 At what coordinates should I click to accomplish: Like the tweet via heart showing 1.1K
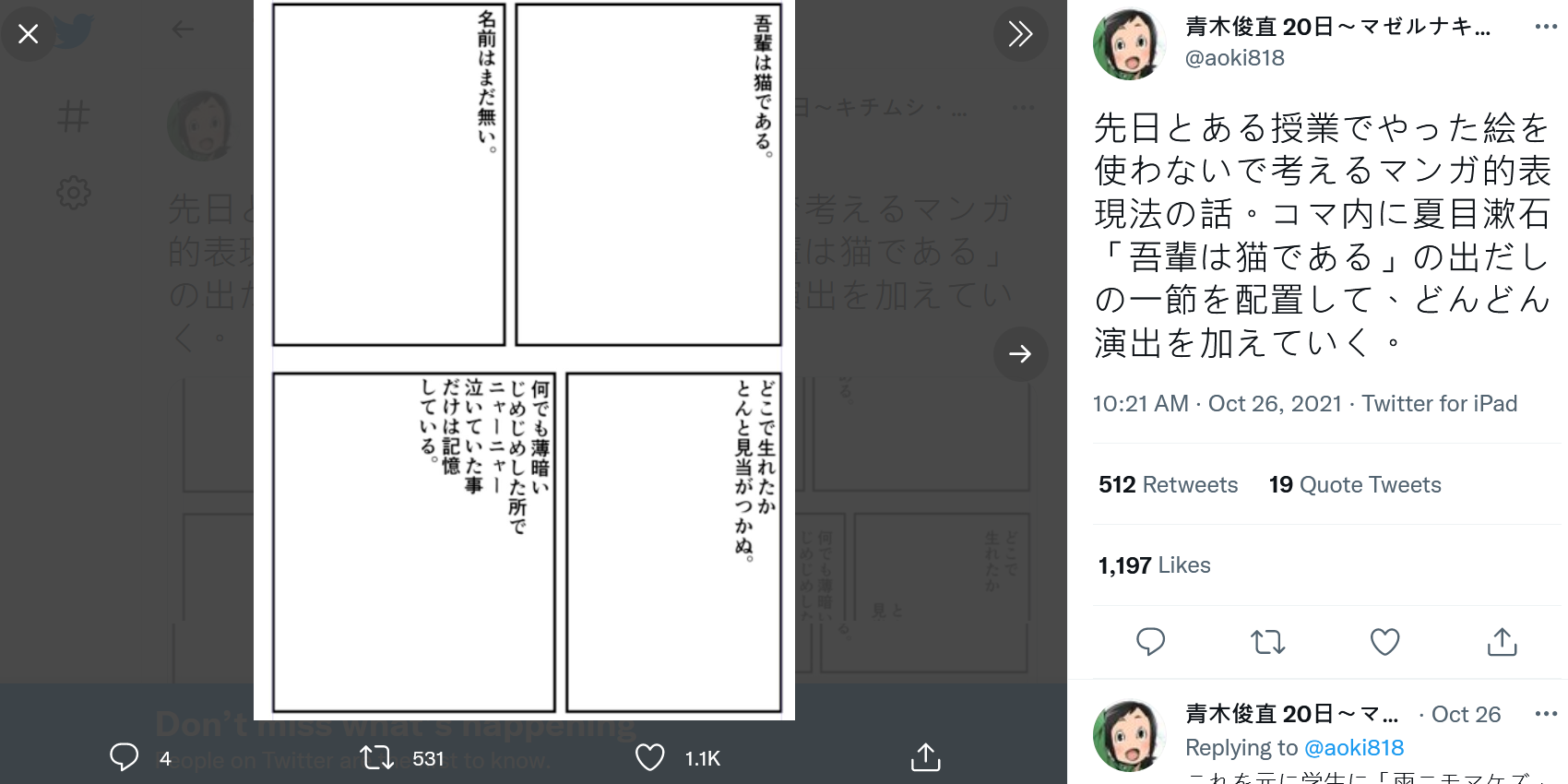pyautogui.click(x=650, y=757)
